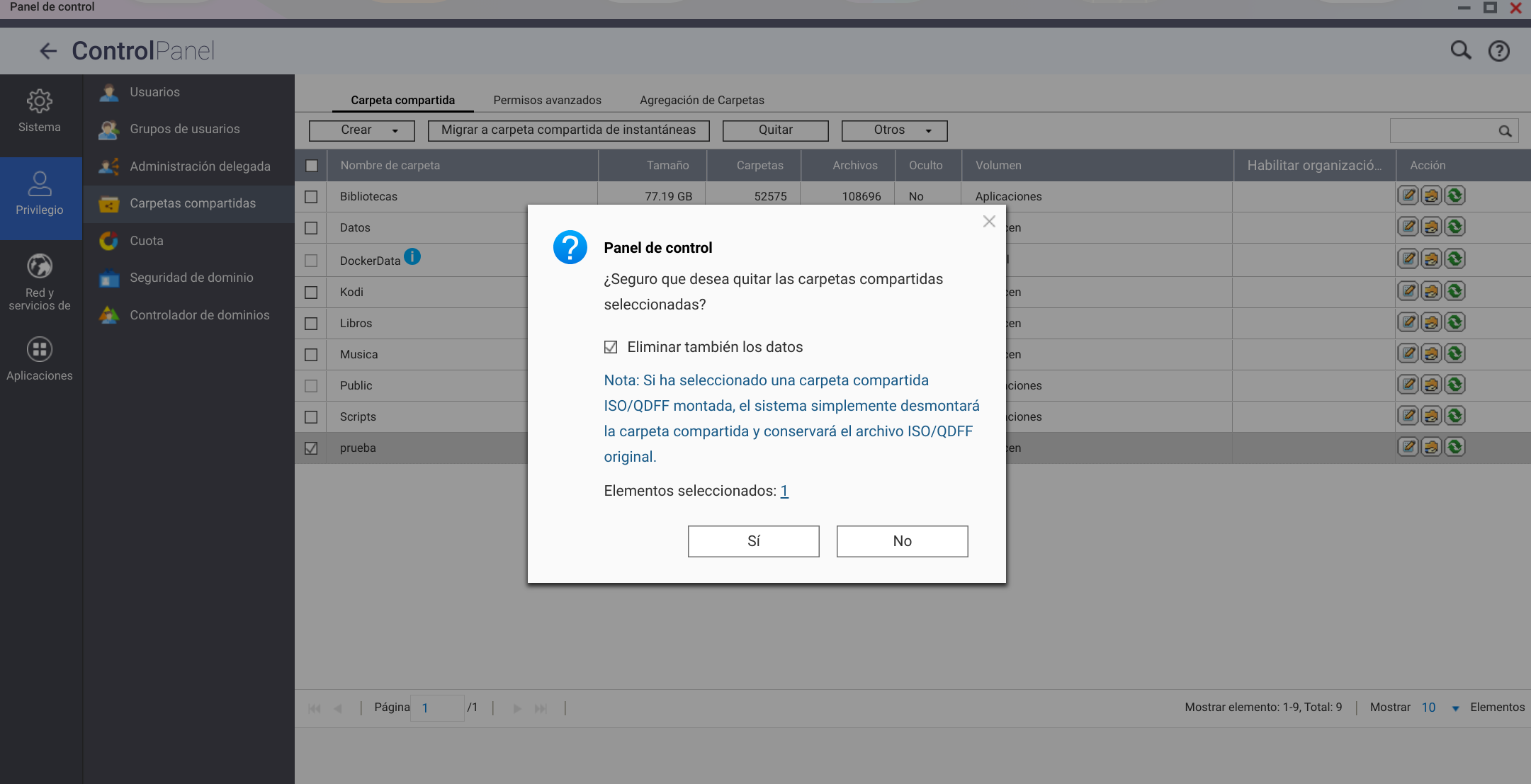The height and width of the screenshot is (784, 1531).
Task: Open the Cuota menu item
Action: [147, 241]
